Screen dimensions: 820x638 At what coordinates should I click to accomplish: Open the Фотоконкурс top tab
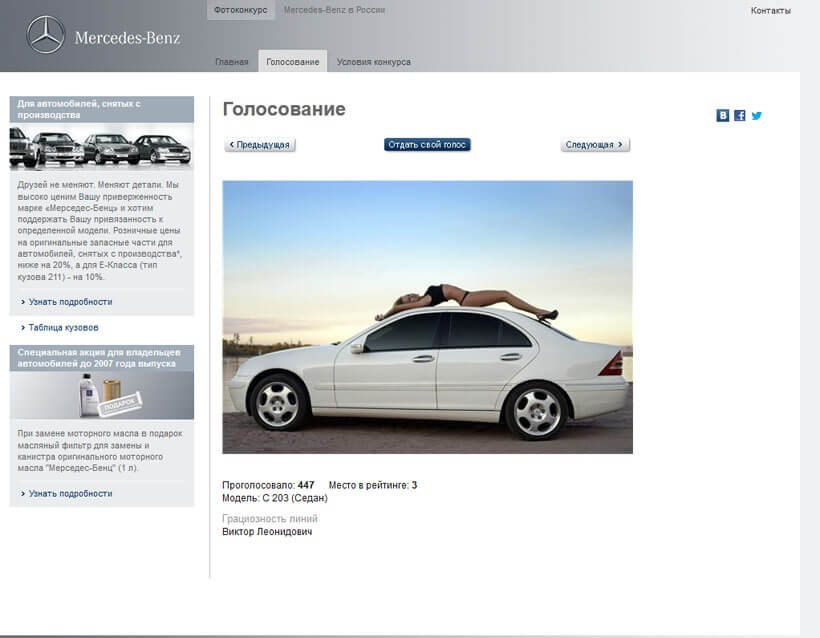coord(239,10)
